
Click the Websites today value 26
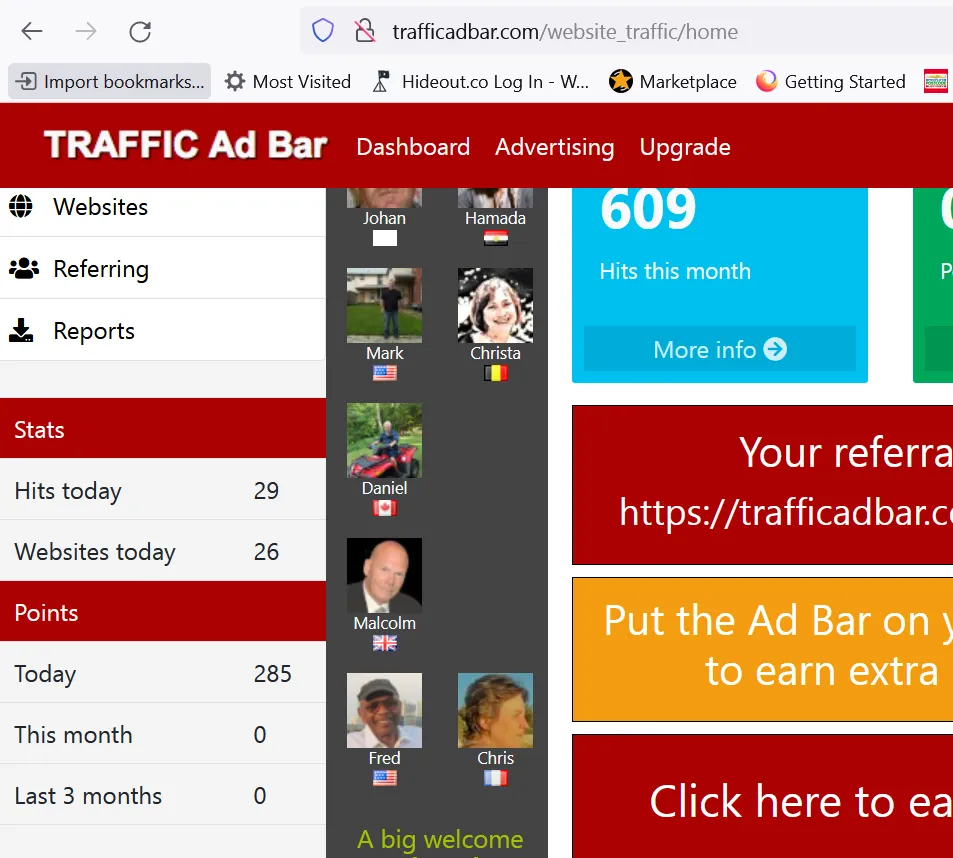click(266, 552)
